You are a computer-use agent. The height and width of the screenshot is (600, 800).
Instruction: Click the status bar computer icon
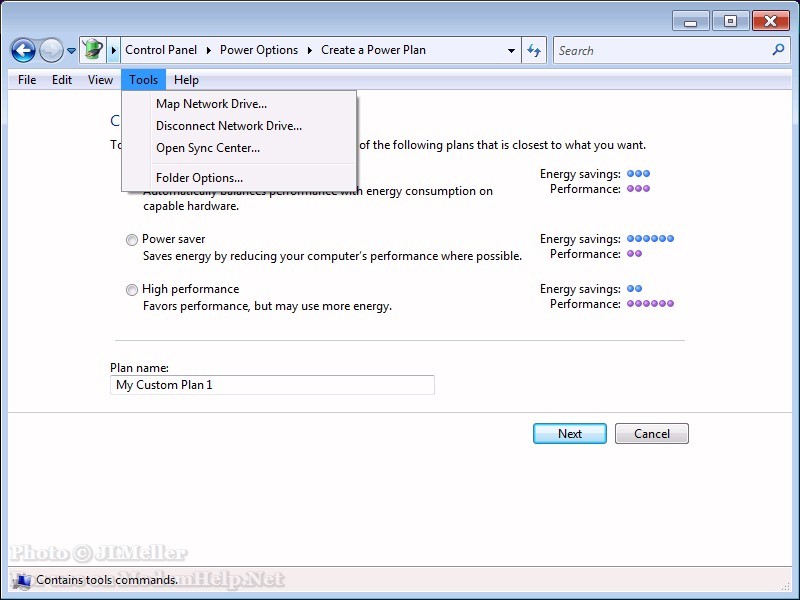22,581
